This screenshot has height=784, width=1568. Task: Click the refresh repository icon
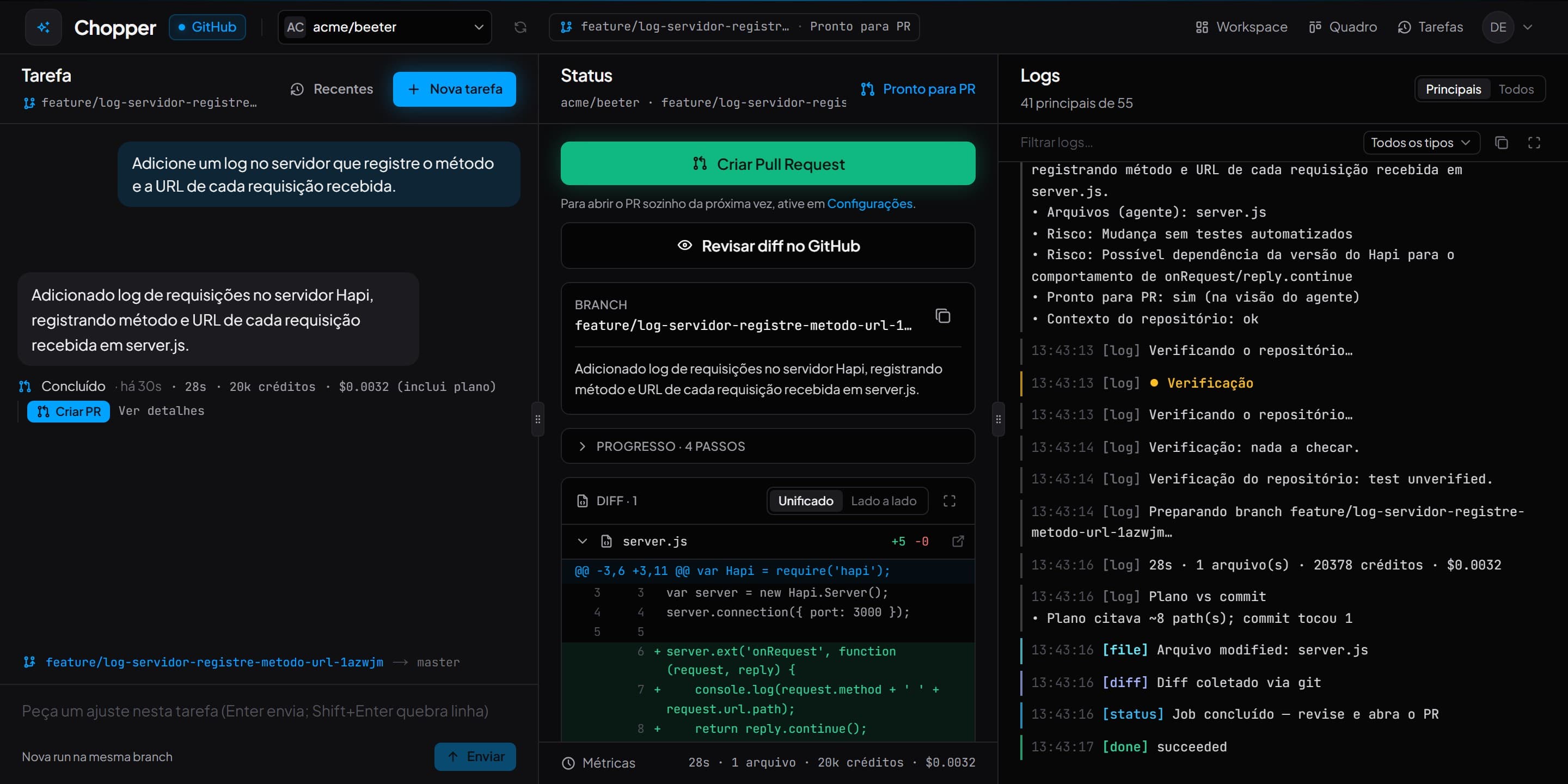[520, 27]
